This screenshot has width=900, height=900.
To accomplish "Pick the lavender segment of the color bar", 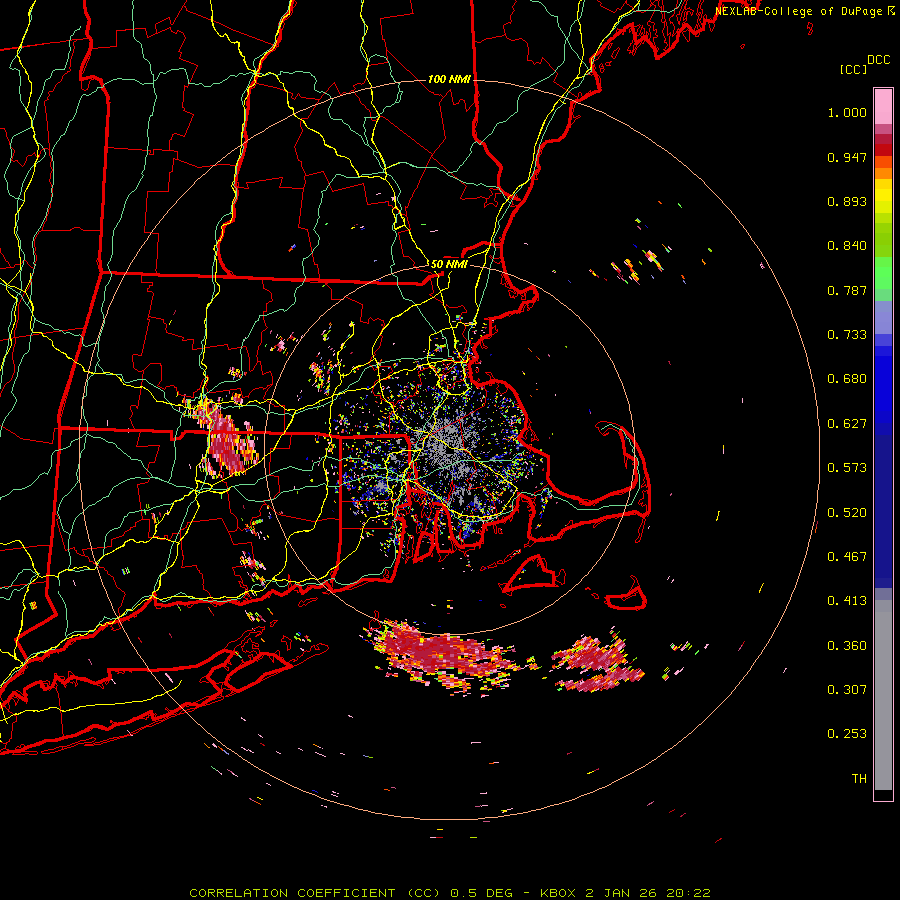I will (883, 318).
